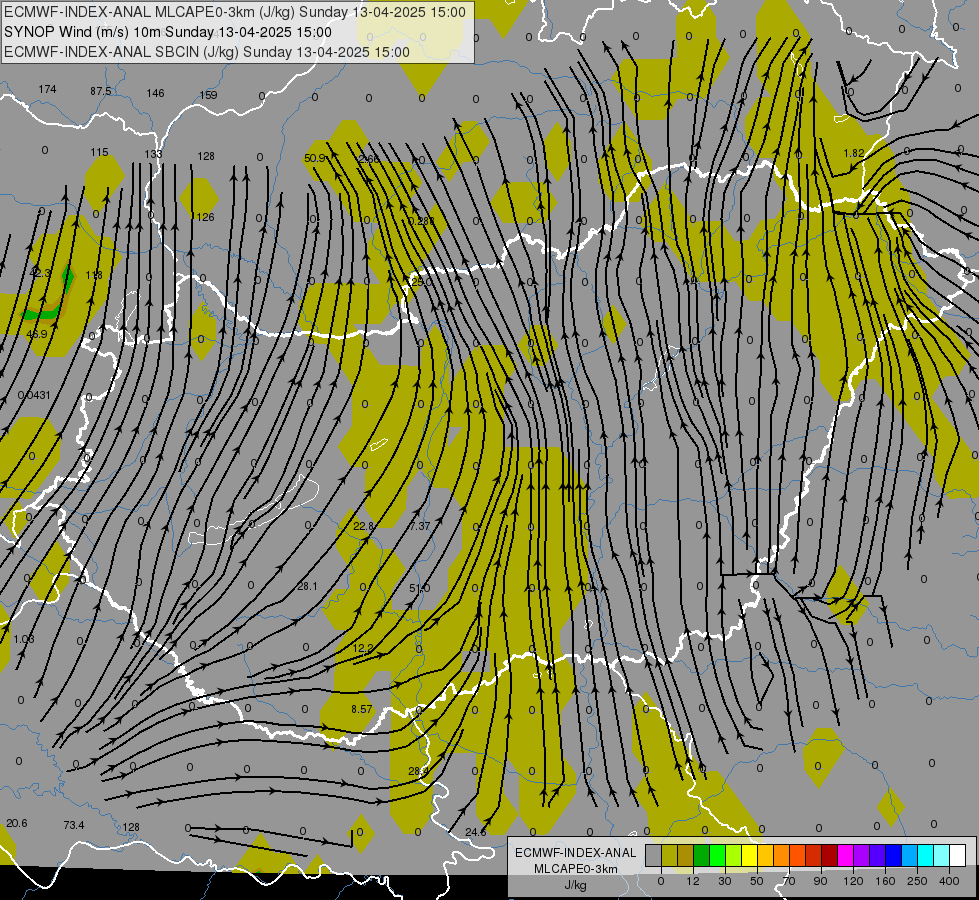Click the legend tick label 30
Screen dimensions: 979x900
pyautogui.click(x=724, y=881)
